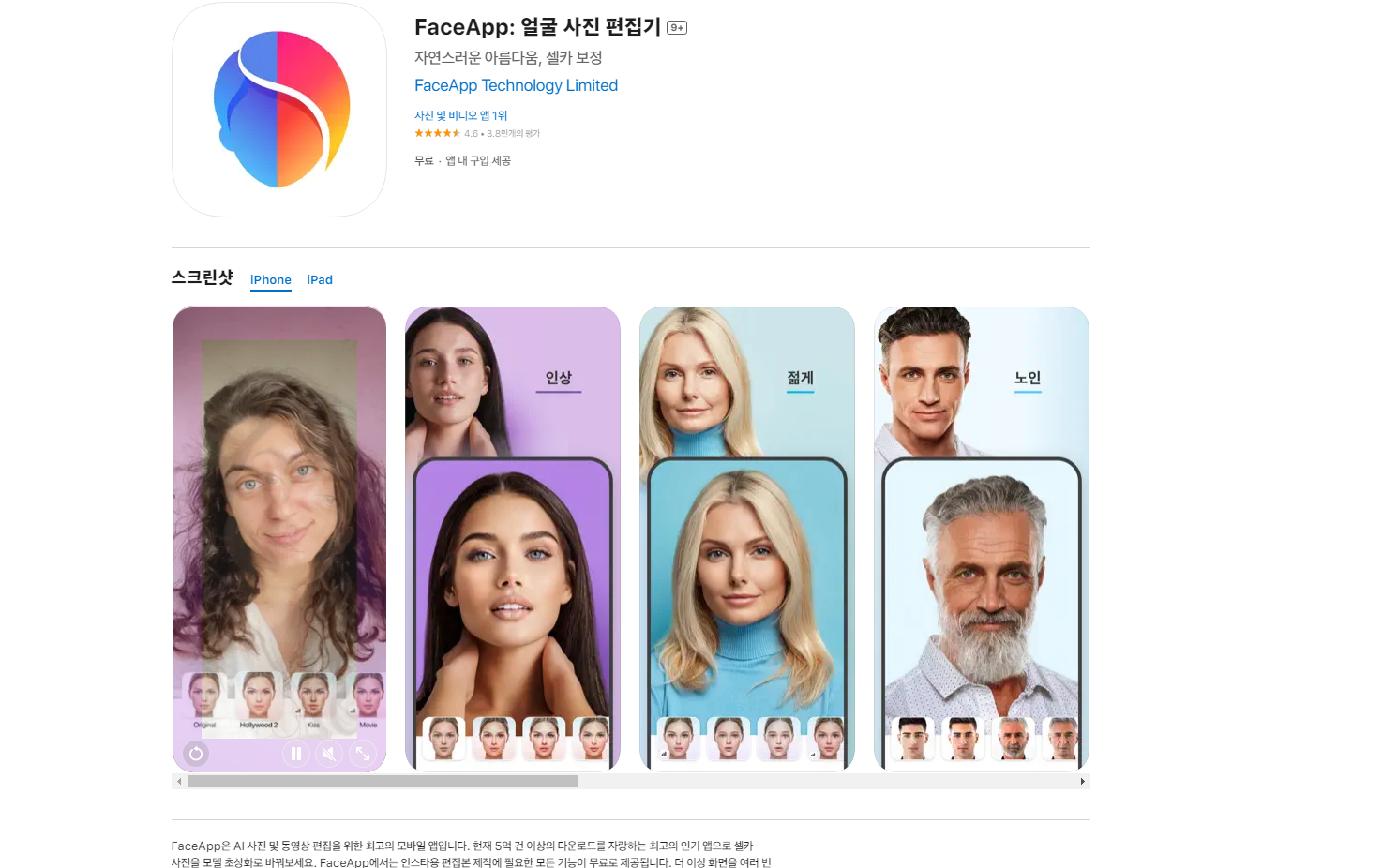
Task: Switch to the iPad screenshots tab
Action: pos(320,279)
